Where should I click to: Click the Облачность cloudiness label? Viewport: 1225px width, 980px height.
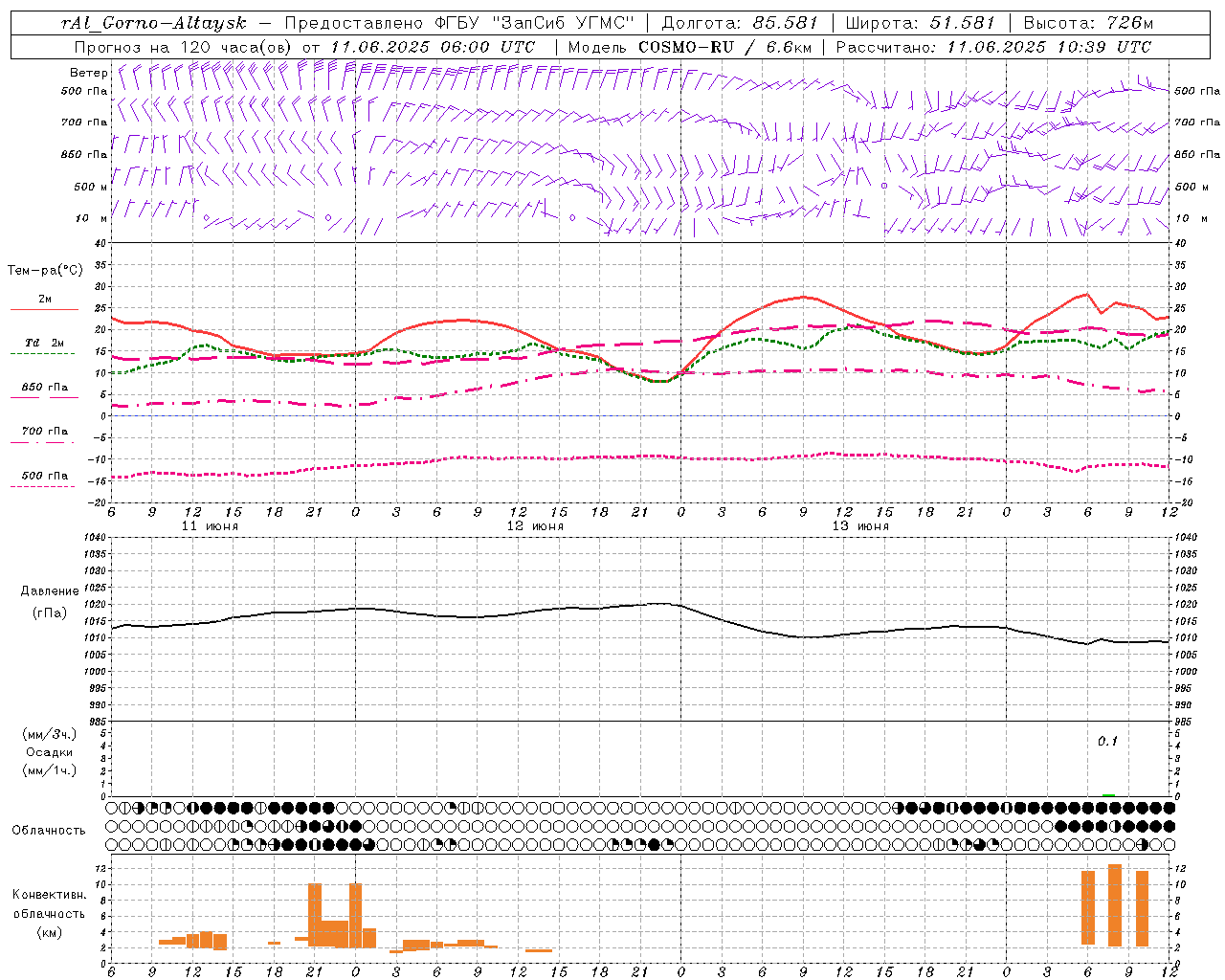pyautogui.click(x=49, y=830)
